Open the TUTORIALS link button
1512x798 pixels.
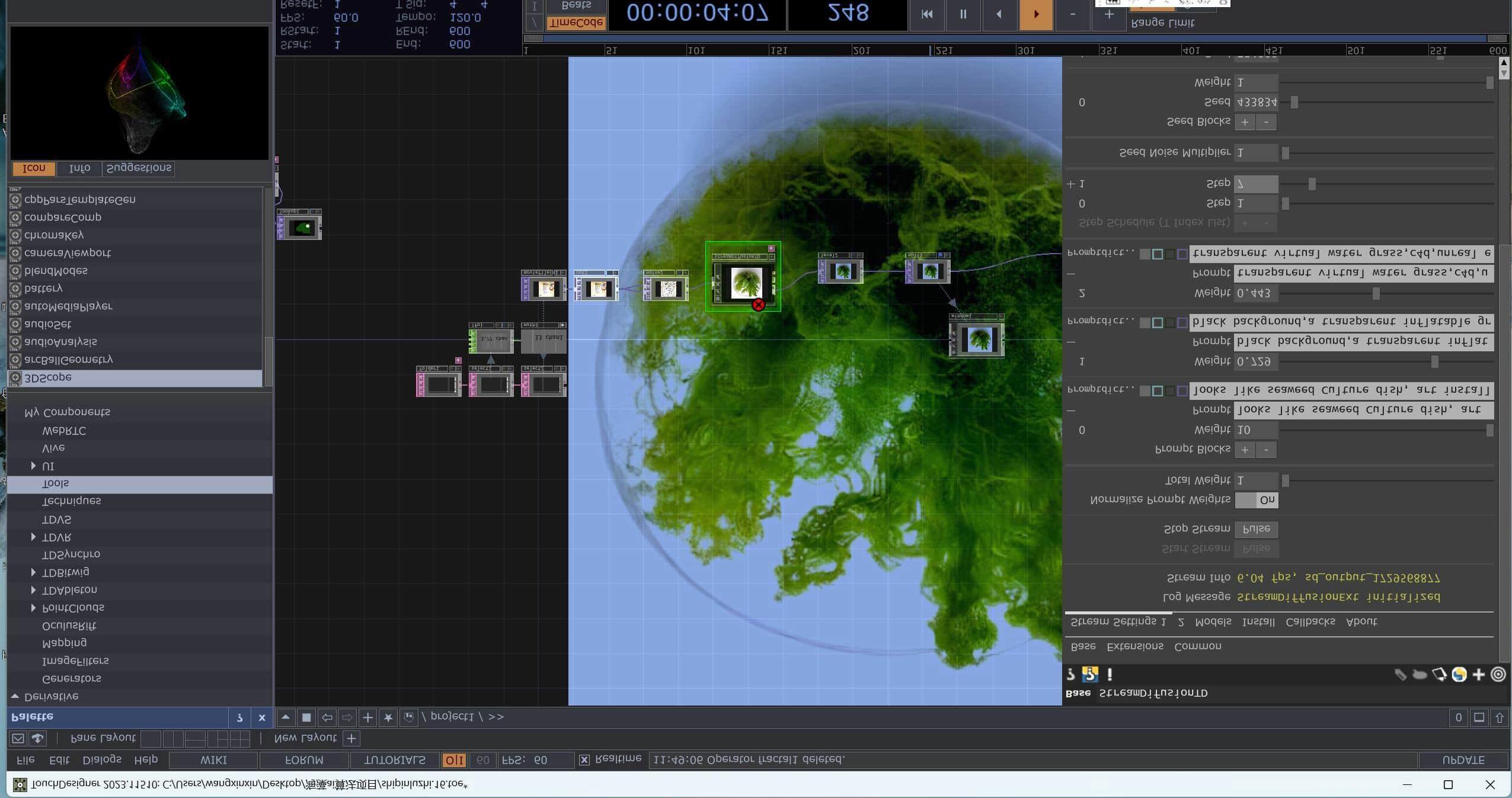pos(394,759)
